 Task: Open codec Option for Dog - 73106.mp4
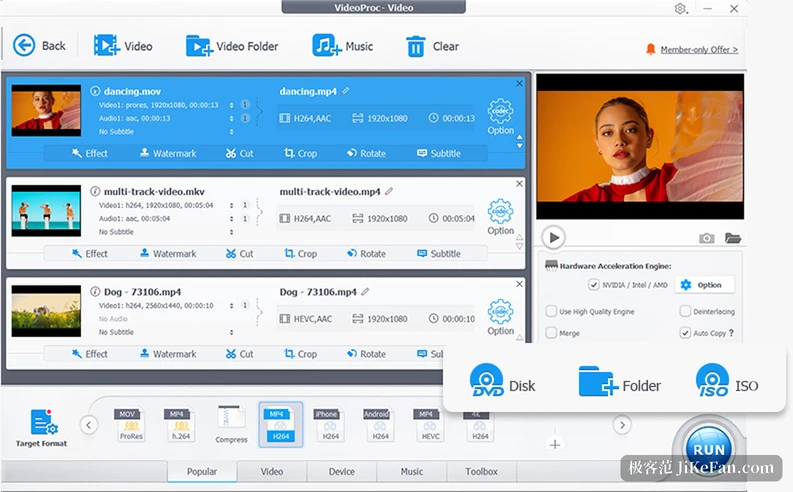[x=500, y=317]
